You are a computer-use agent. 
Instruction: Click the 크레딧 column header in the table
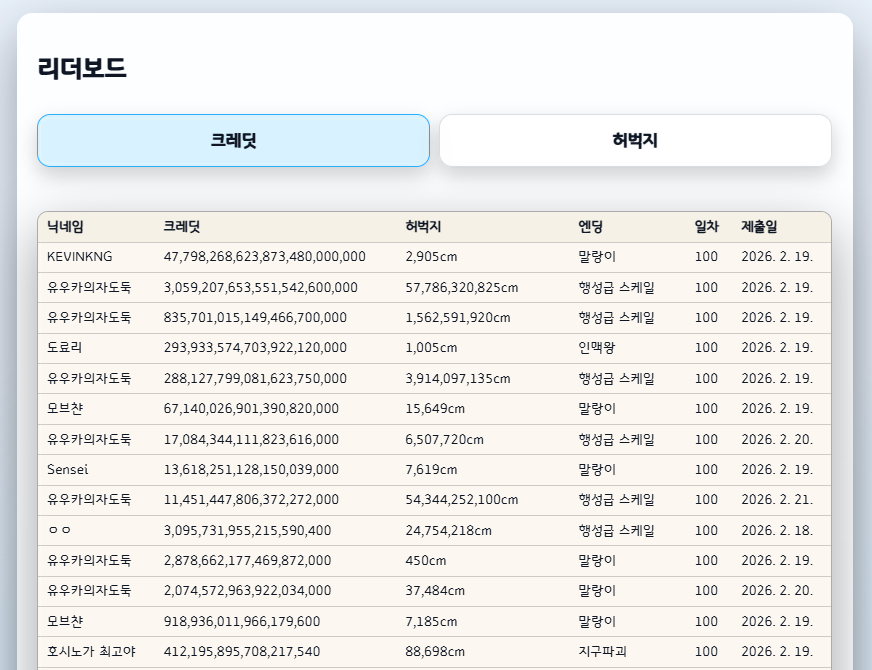tap(181, 227)
